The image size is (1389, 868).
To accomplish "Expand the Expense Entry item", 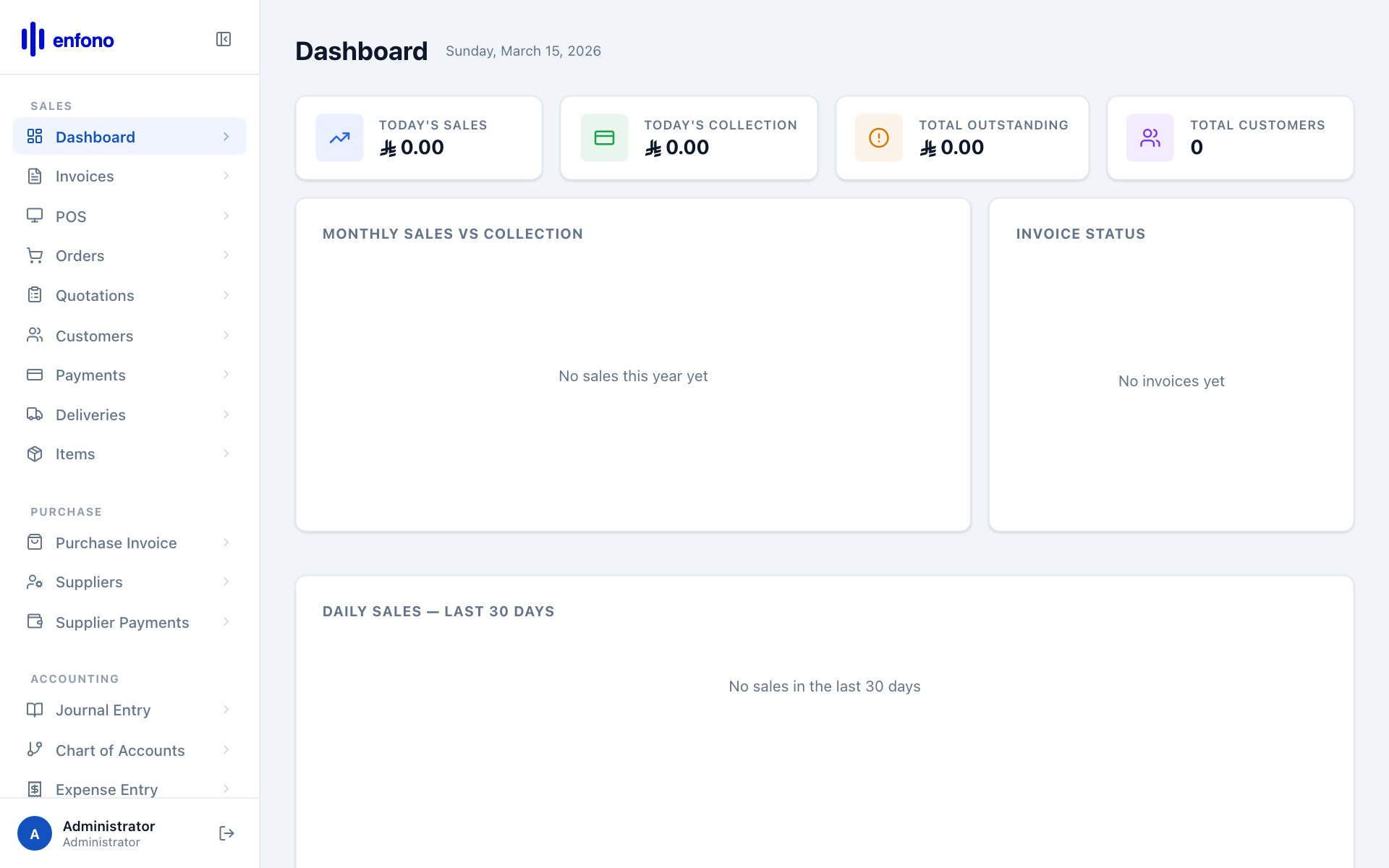I will (226, 789).
